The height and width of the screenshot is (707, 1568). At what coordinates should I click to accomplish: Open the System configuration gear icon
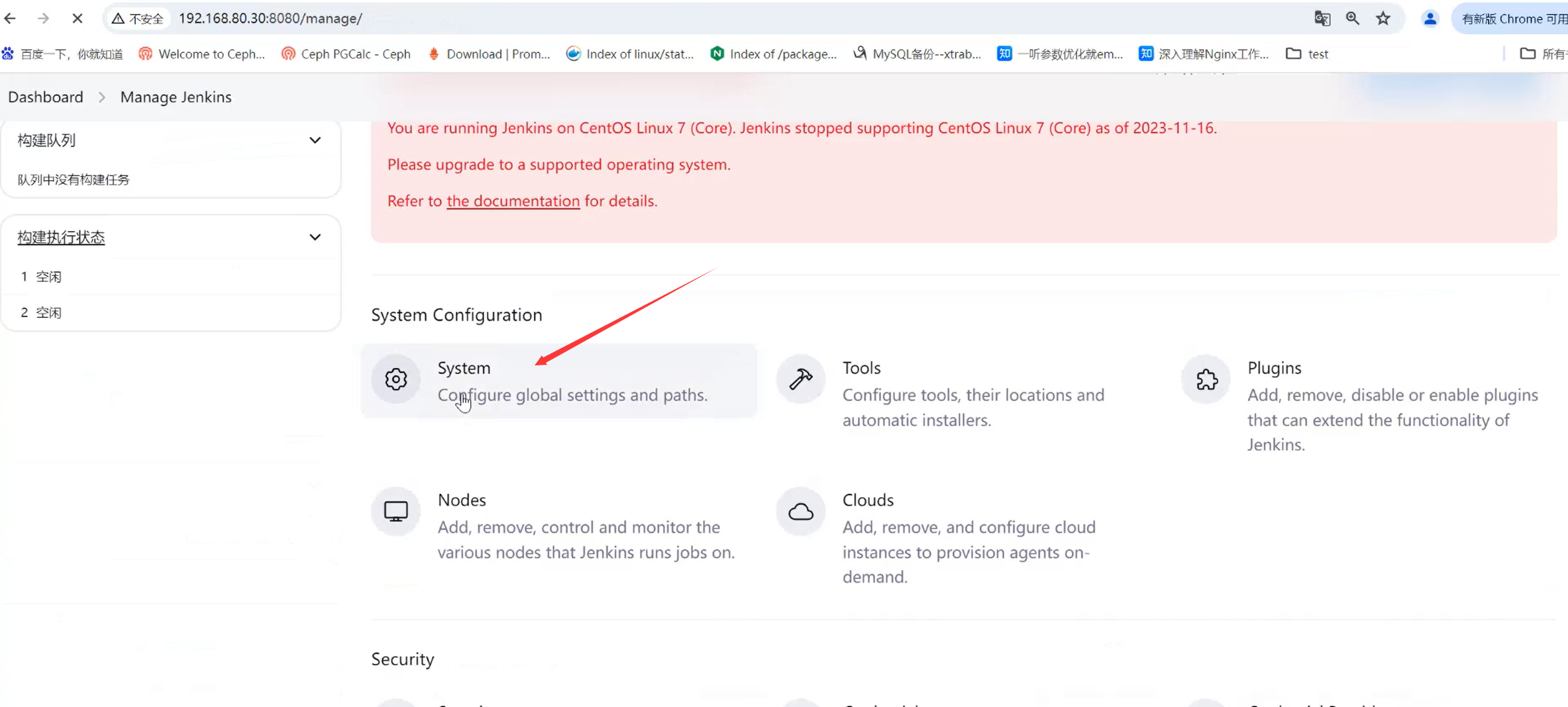coord(395,379)
